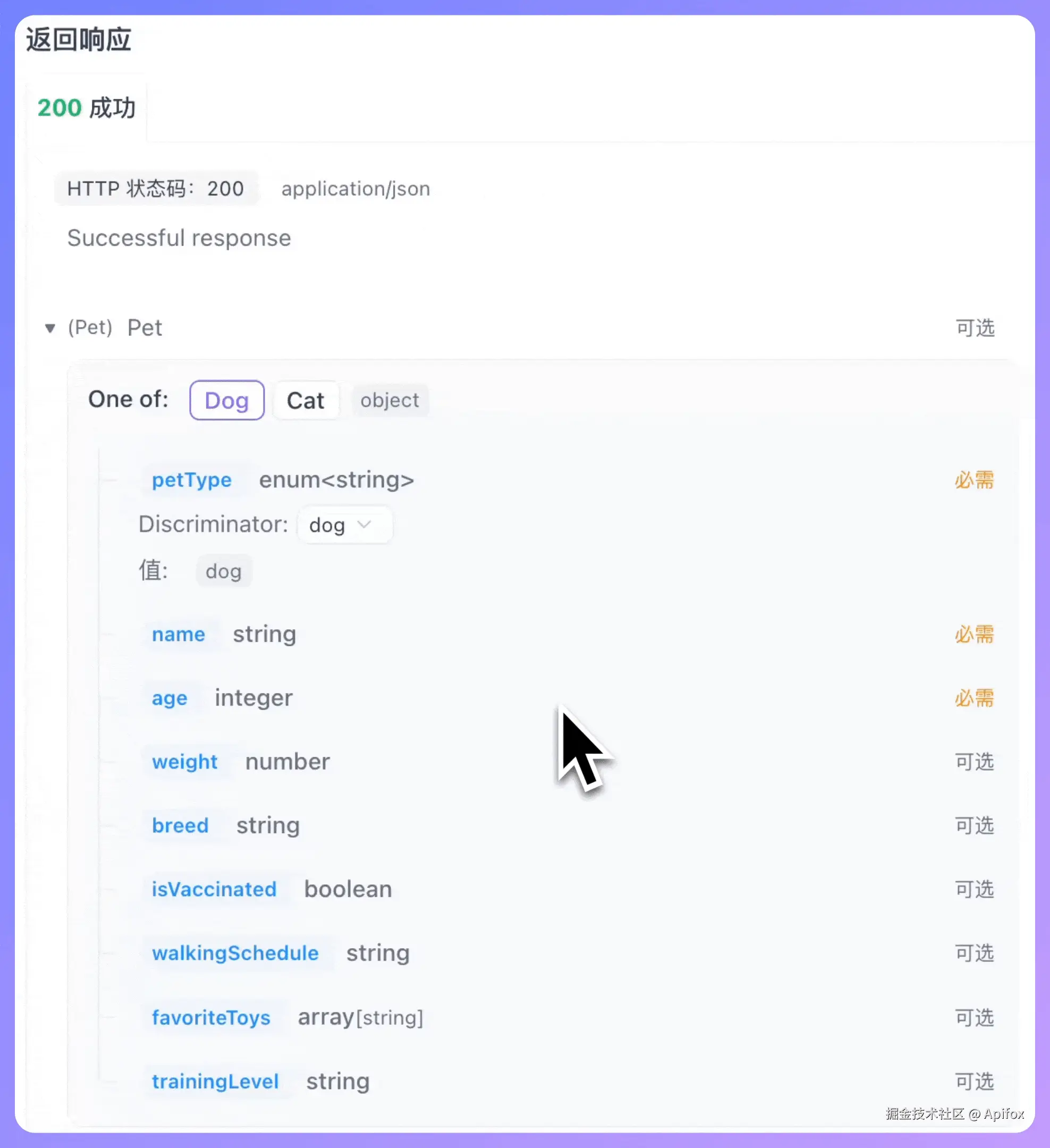Click the dog enum value tag

223,571
